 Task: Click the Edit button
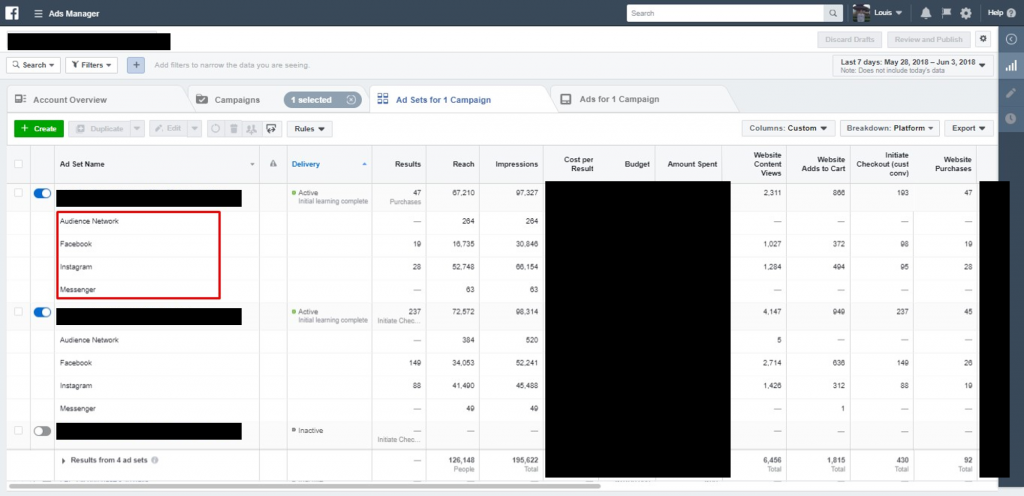click(x=168, y=129)
